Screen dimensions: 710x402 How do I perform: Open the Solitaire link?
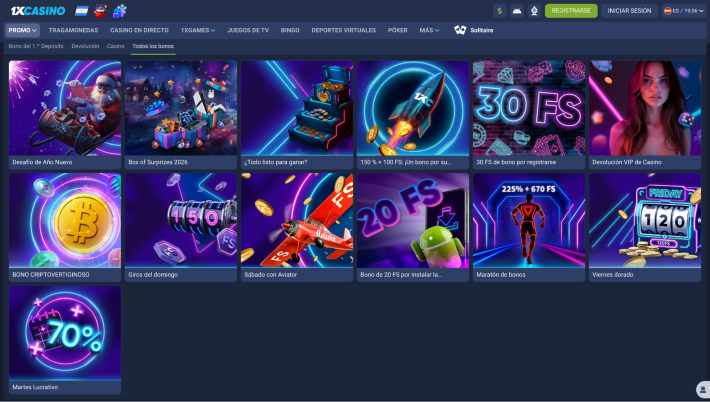click(482, 30)
